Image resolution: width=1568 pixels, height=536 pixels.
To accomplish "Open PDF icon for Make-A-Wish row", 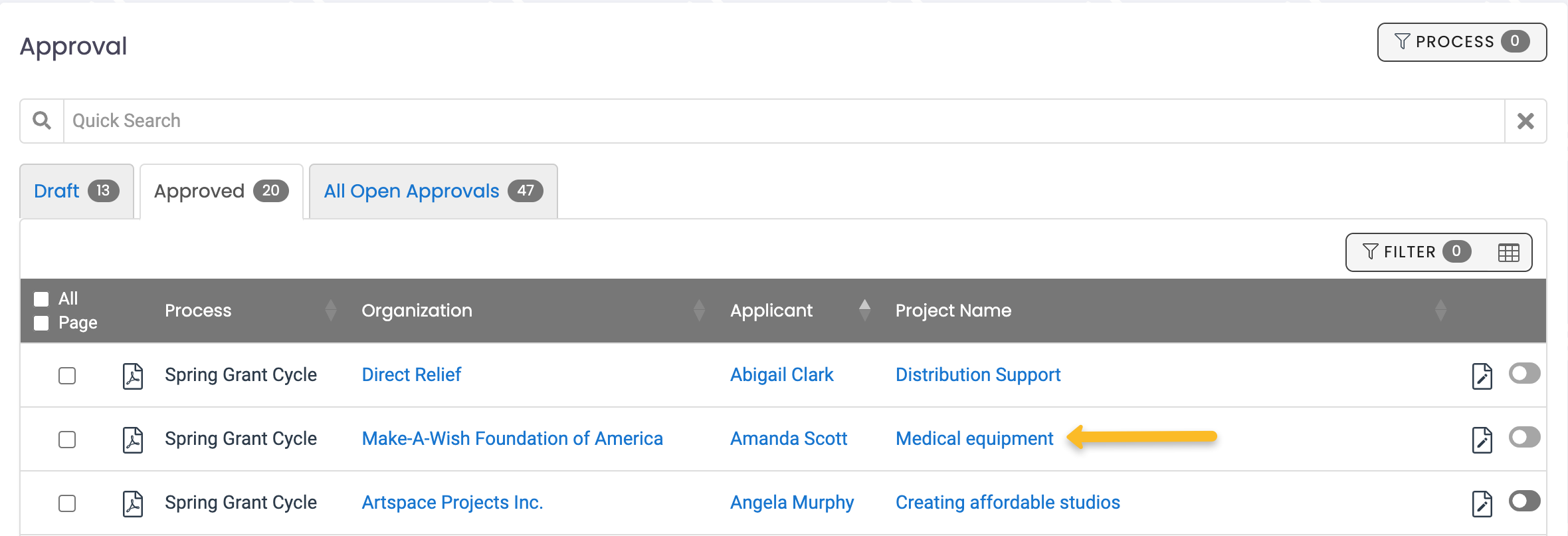I will click(133, 440).
